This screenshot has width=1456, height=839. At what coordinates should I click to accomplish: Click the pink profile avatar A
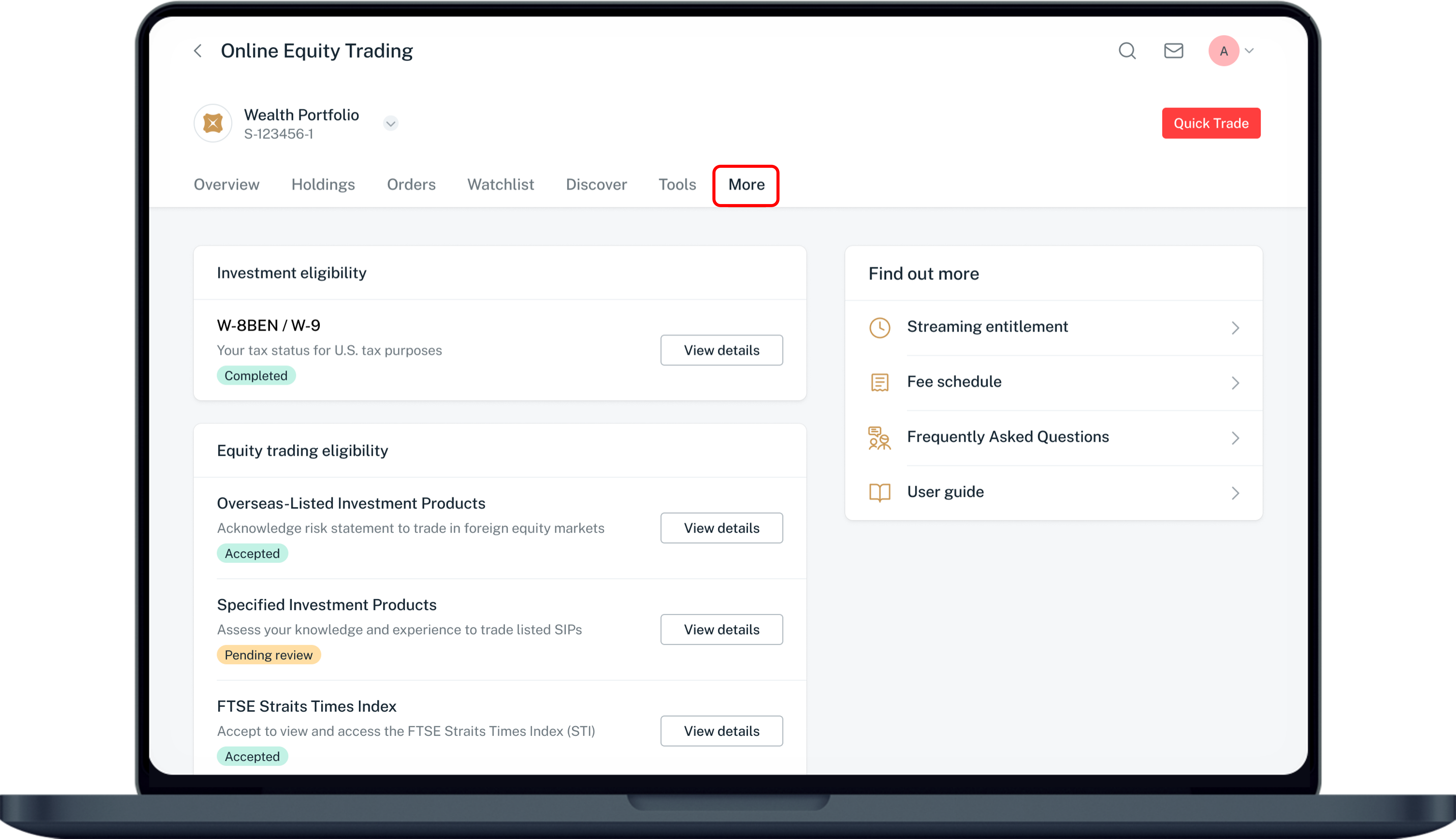point(1223,51)
